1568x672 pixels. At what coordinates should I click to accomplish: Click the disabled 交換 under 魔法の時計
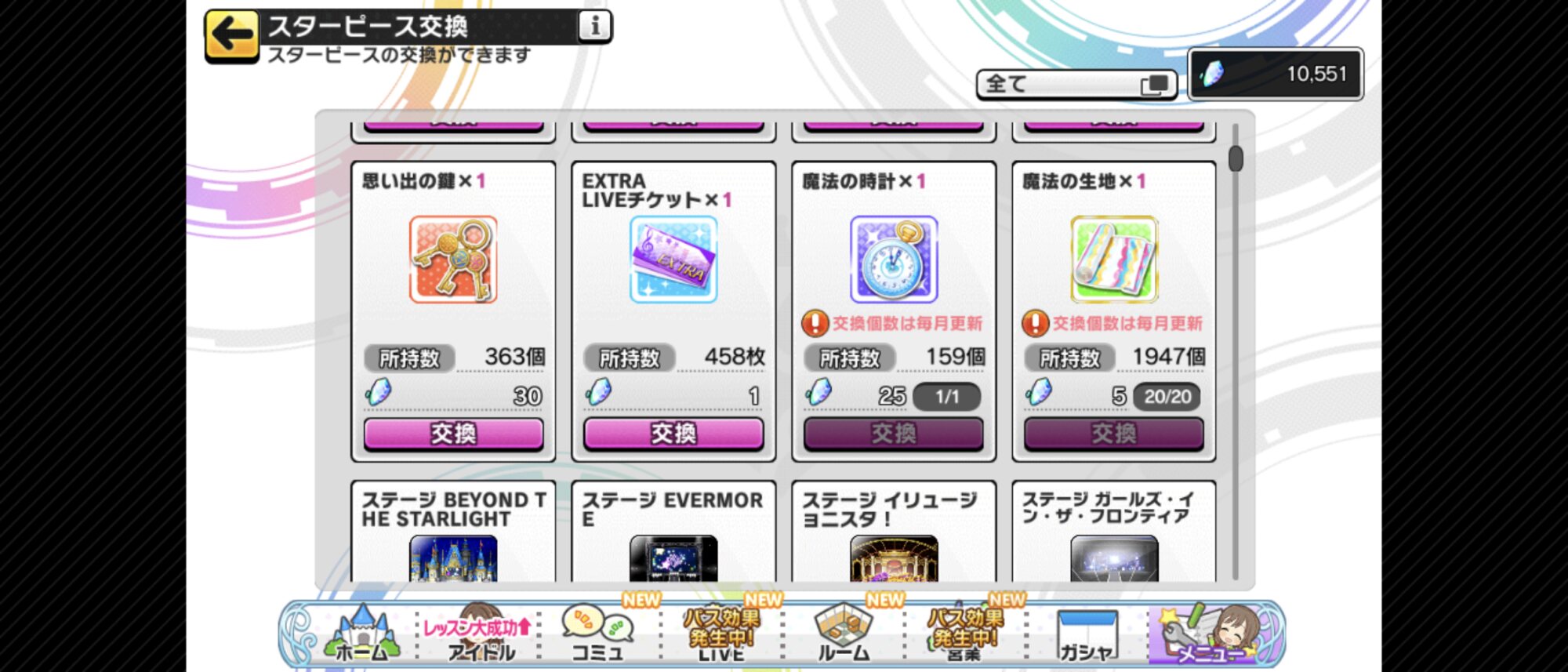coord(894,434)
